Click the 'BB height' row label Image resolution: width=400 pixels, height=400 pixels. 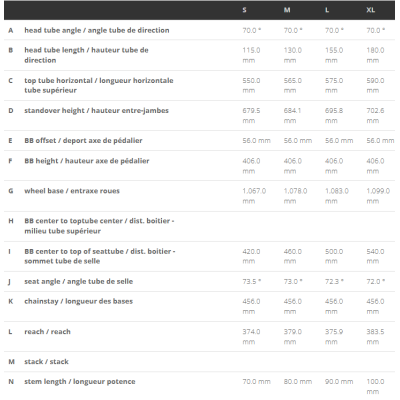click(87, 161)
